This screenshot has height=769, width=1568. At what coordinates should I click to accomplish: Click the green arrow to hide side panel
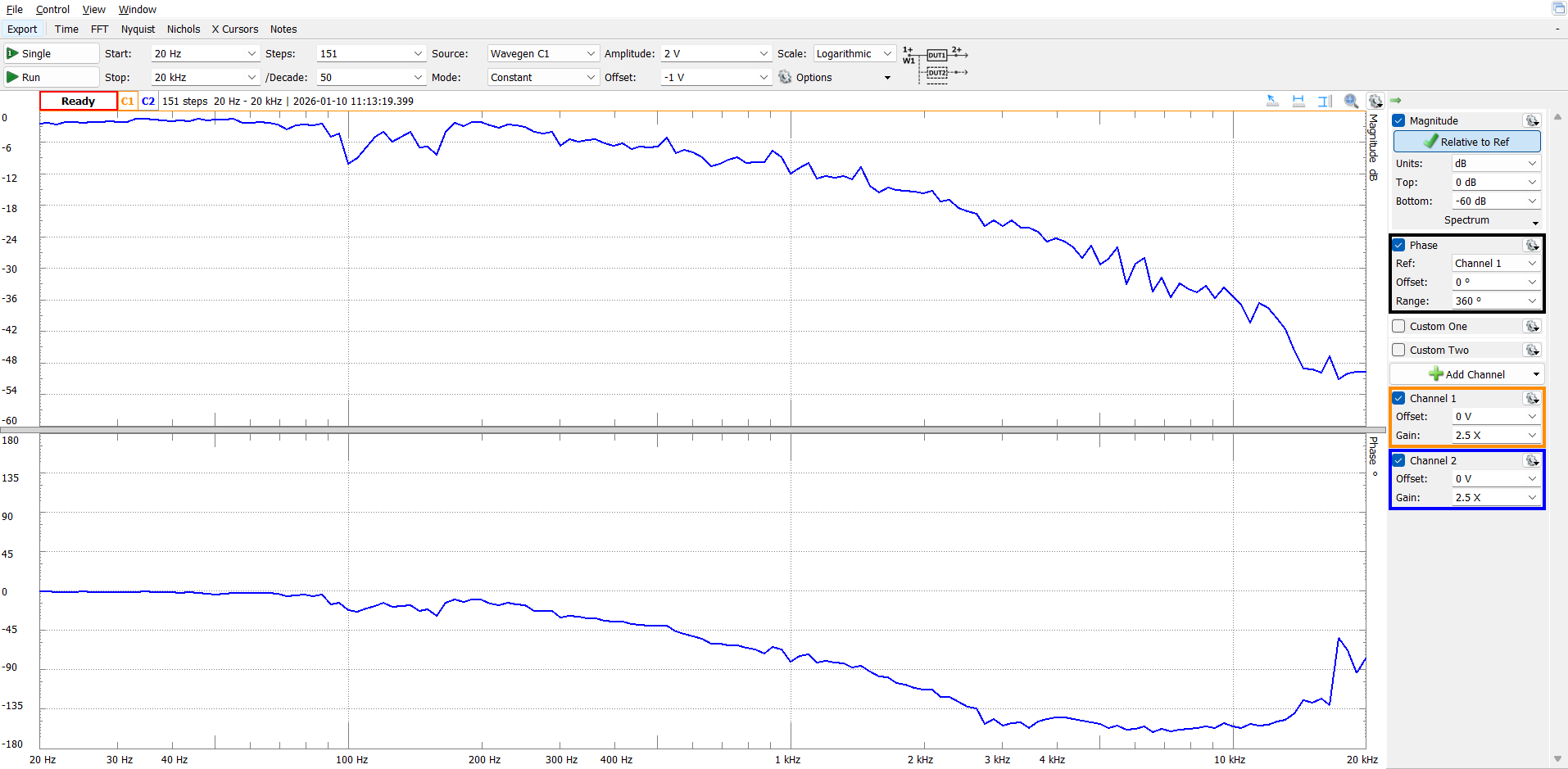click(1396, 100)
